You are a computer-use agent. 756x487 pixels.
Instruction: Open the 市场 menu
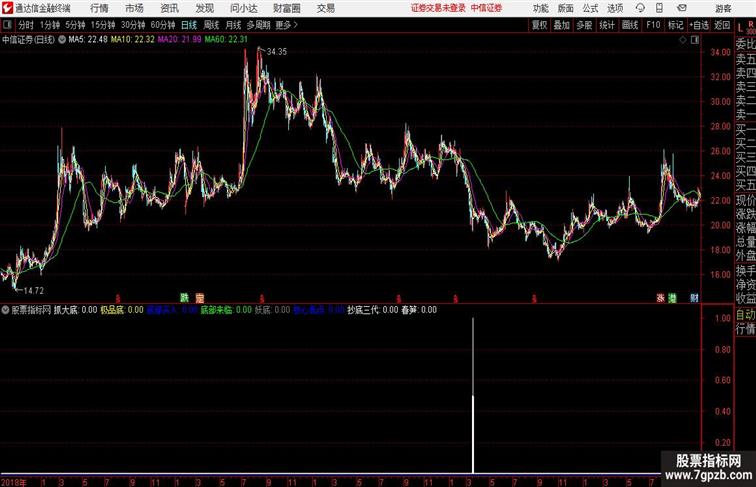pyautogui.click(x=135, y=8)
